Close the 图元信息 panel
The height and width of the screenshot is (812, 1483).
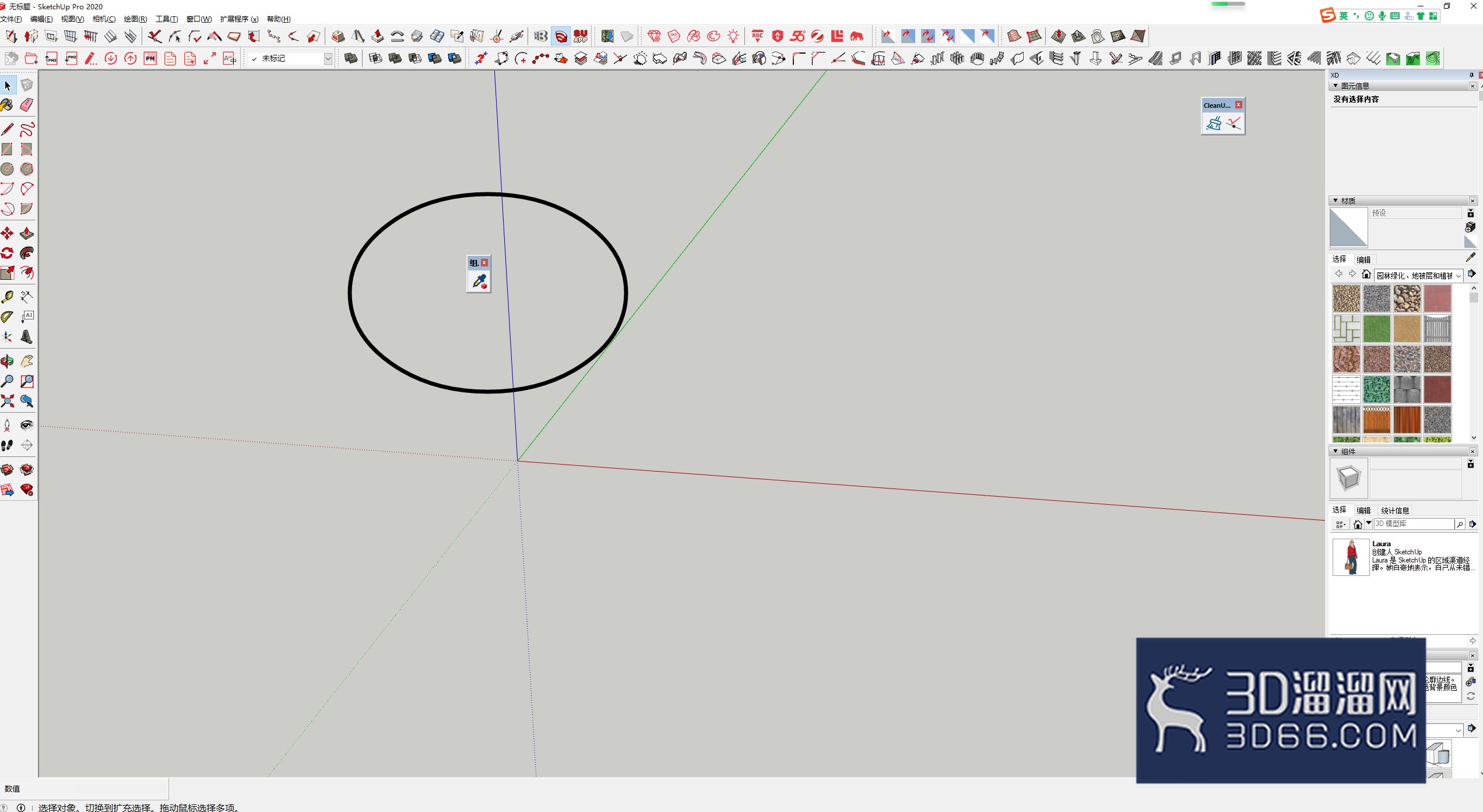(1473, 86)
